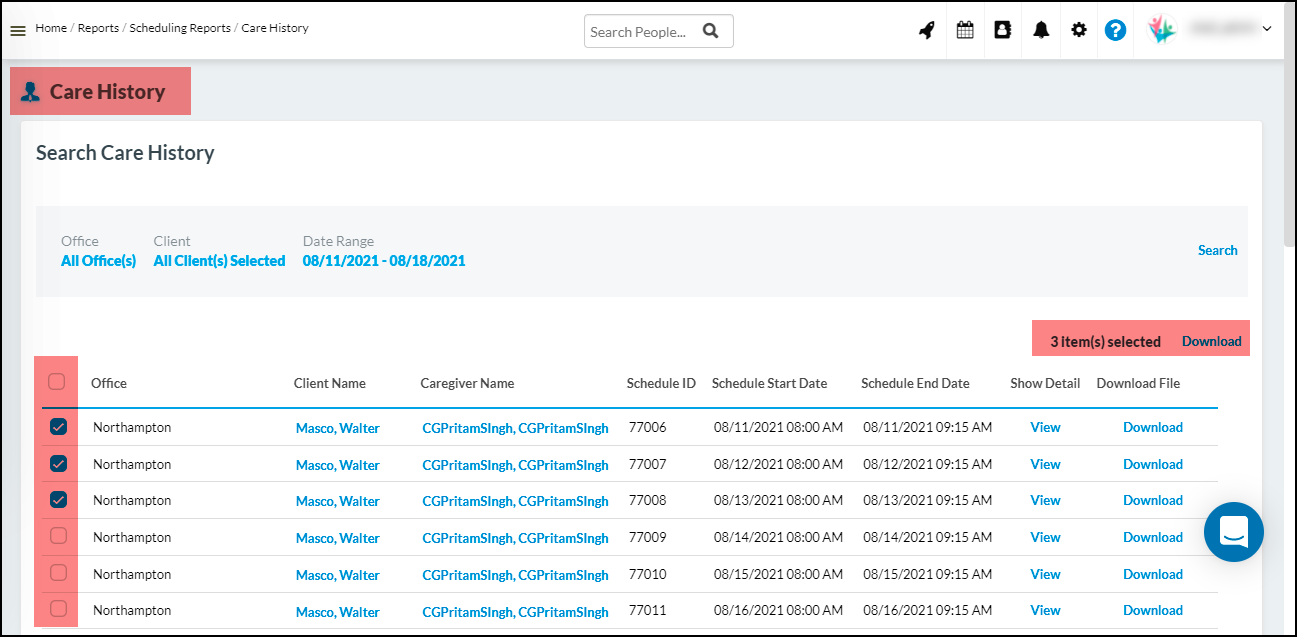Image resolution: width=1297 pixels, height=637 pixels.
Task: Click the magnifier icon in Search People
Action: 711,31
